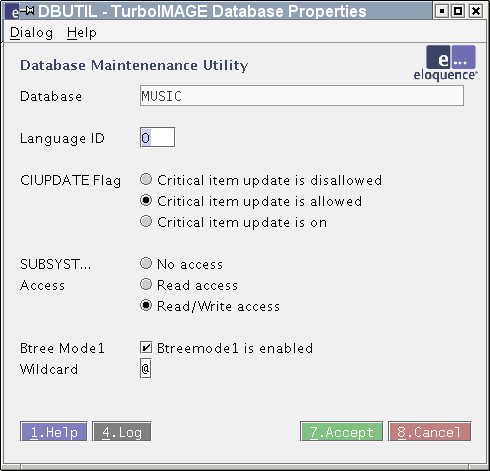Click the window pin icon in title bar
This screenshot has height=471, width=490.
[x=28, y=11]
